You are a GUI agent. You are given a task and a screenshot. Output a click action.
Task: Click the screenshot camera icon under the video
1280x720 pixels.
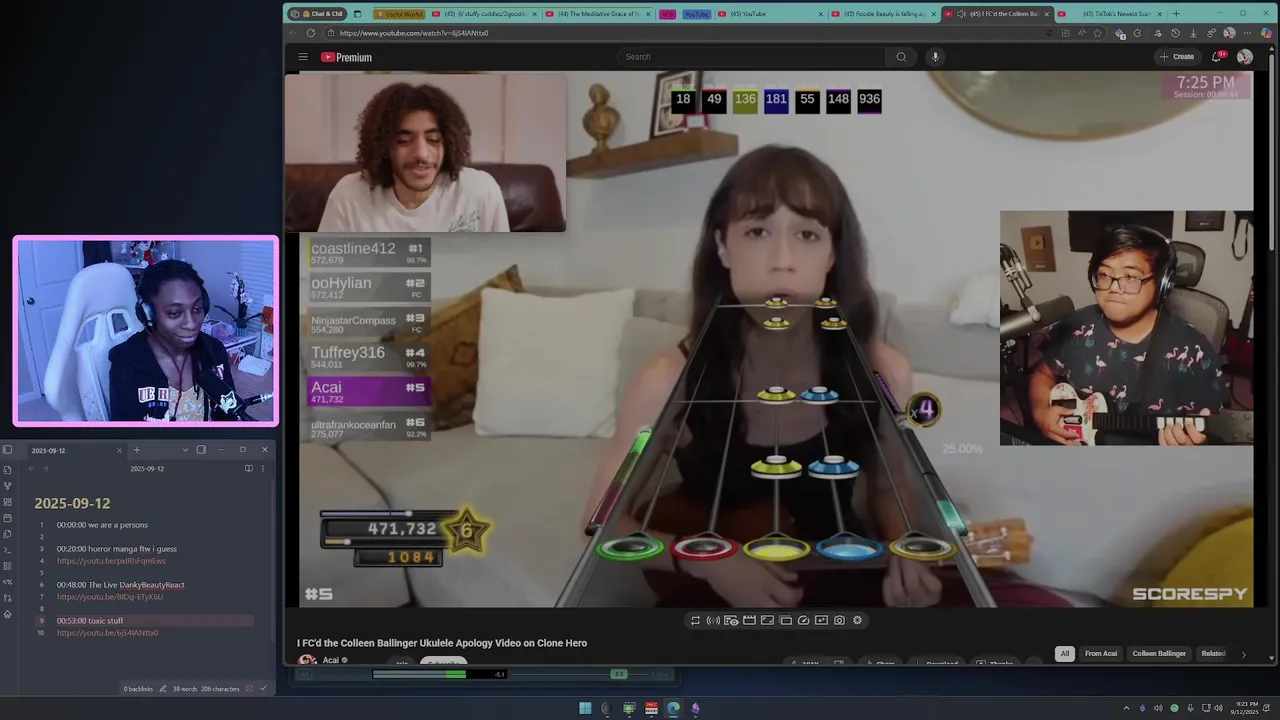839,620
